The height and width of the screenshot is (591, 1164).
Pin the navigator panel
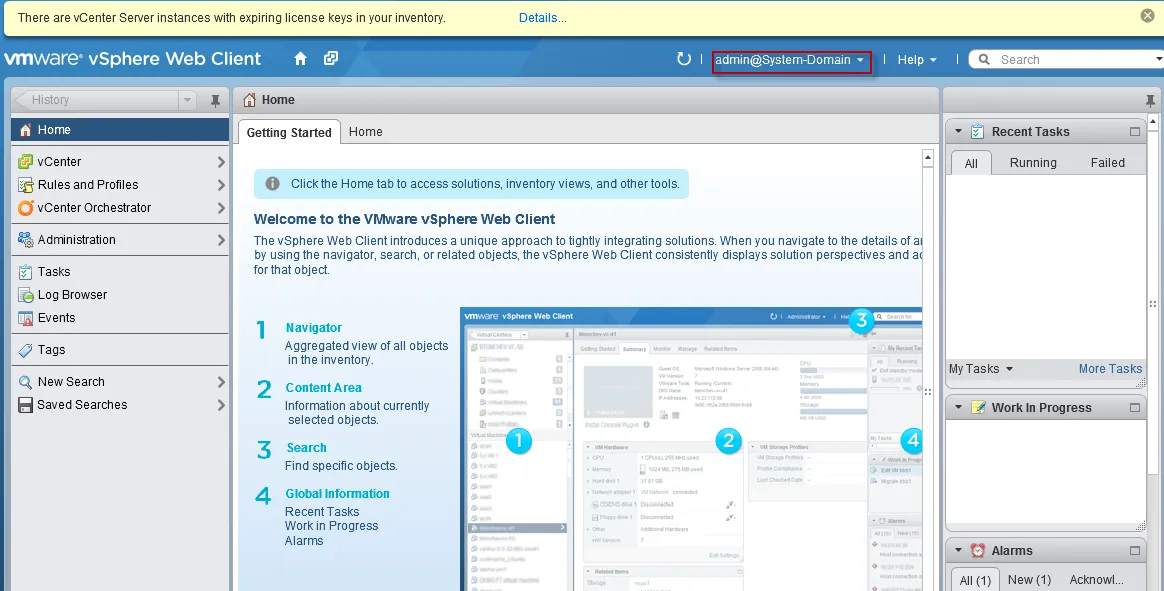tap(215, 100)
